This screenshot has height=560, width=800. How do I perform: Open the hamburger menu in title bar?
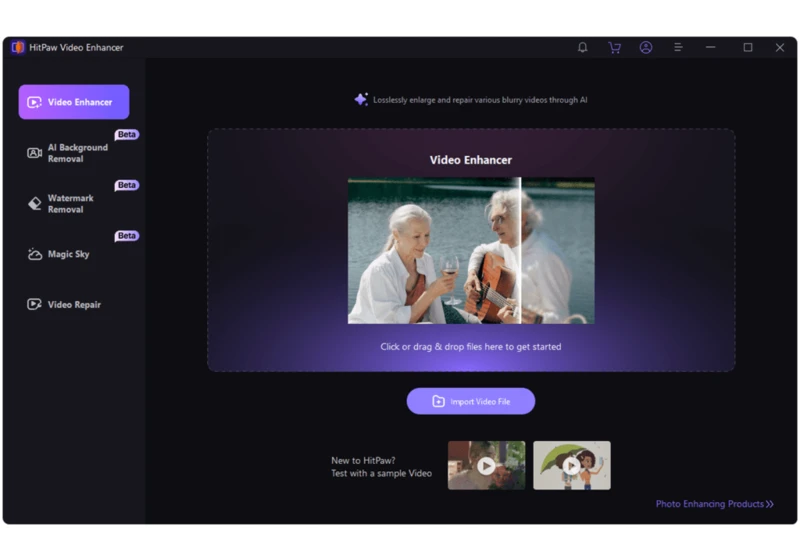(678, 47)
